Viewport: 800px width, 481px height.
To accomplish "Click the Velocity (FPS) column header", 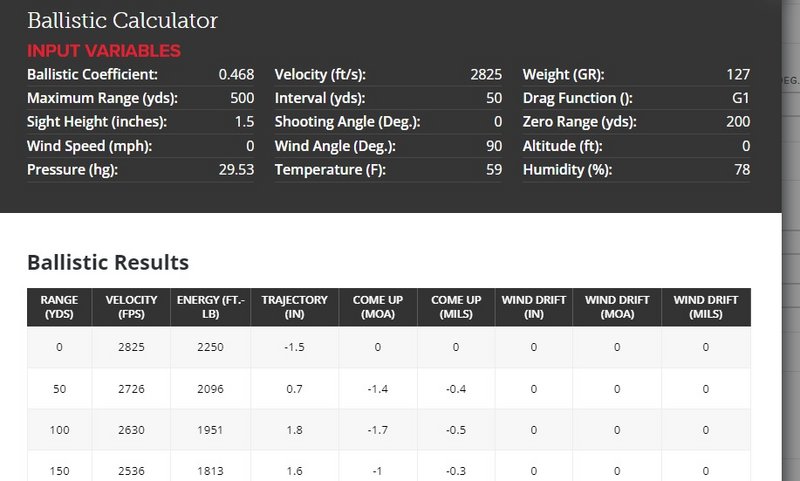I will [131, 307].
